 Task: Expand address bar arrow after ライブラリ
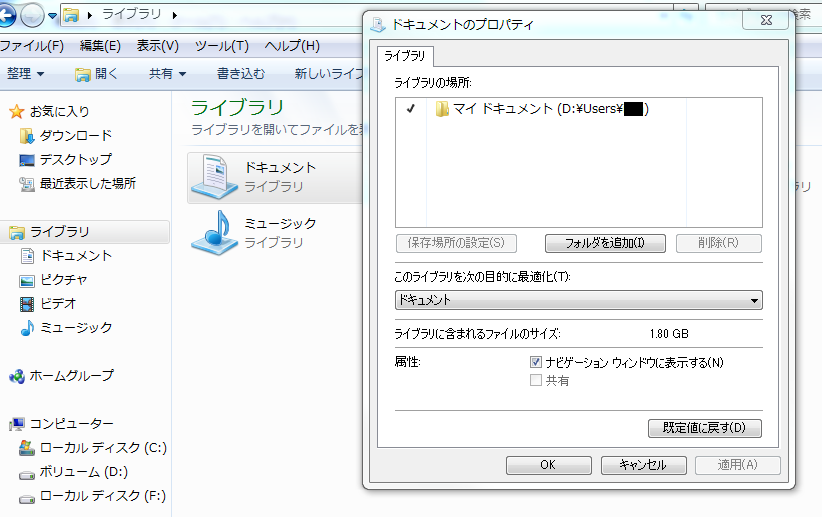click(175, 15)
